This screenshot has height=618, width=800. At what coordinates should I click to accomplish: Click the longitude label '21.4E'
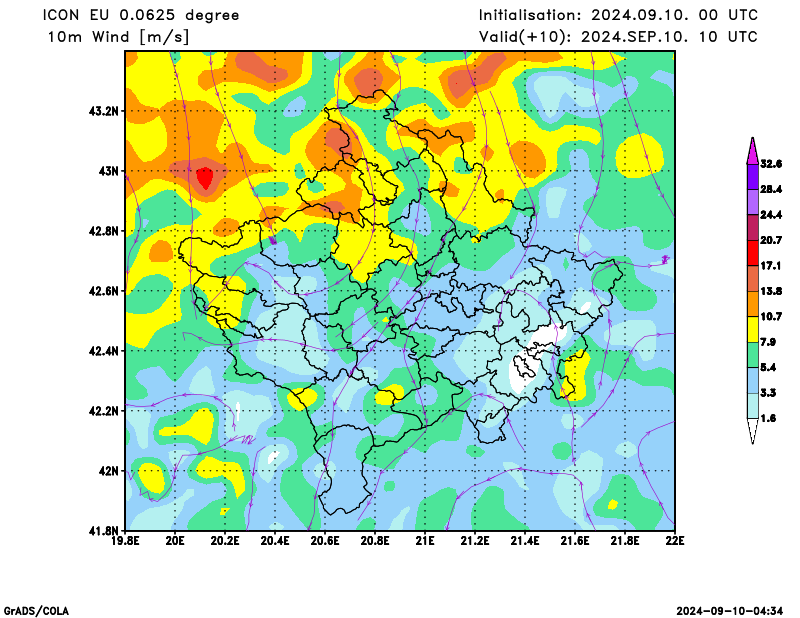(525, 540)
